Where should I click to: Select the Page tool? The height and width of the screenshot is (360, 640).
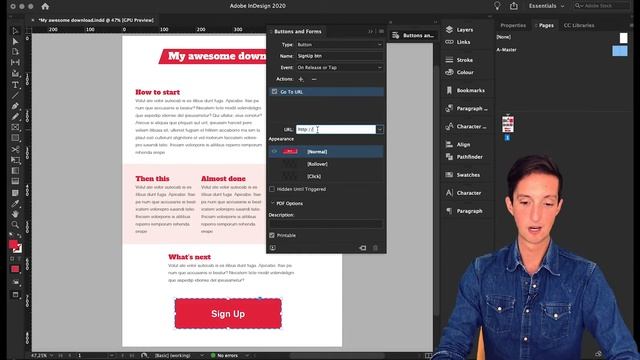(15, 51)
